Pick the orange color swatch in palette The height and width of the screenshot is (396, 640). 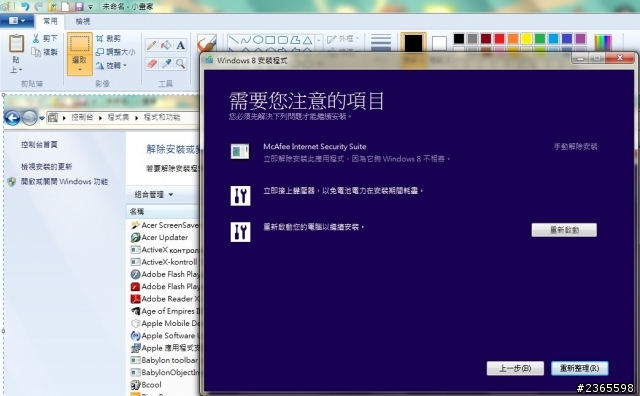tap(513, 38)
